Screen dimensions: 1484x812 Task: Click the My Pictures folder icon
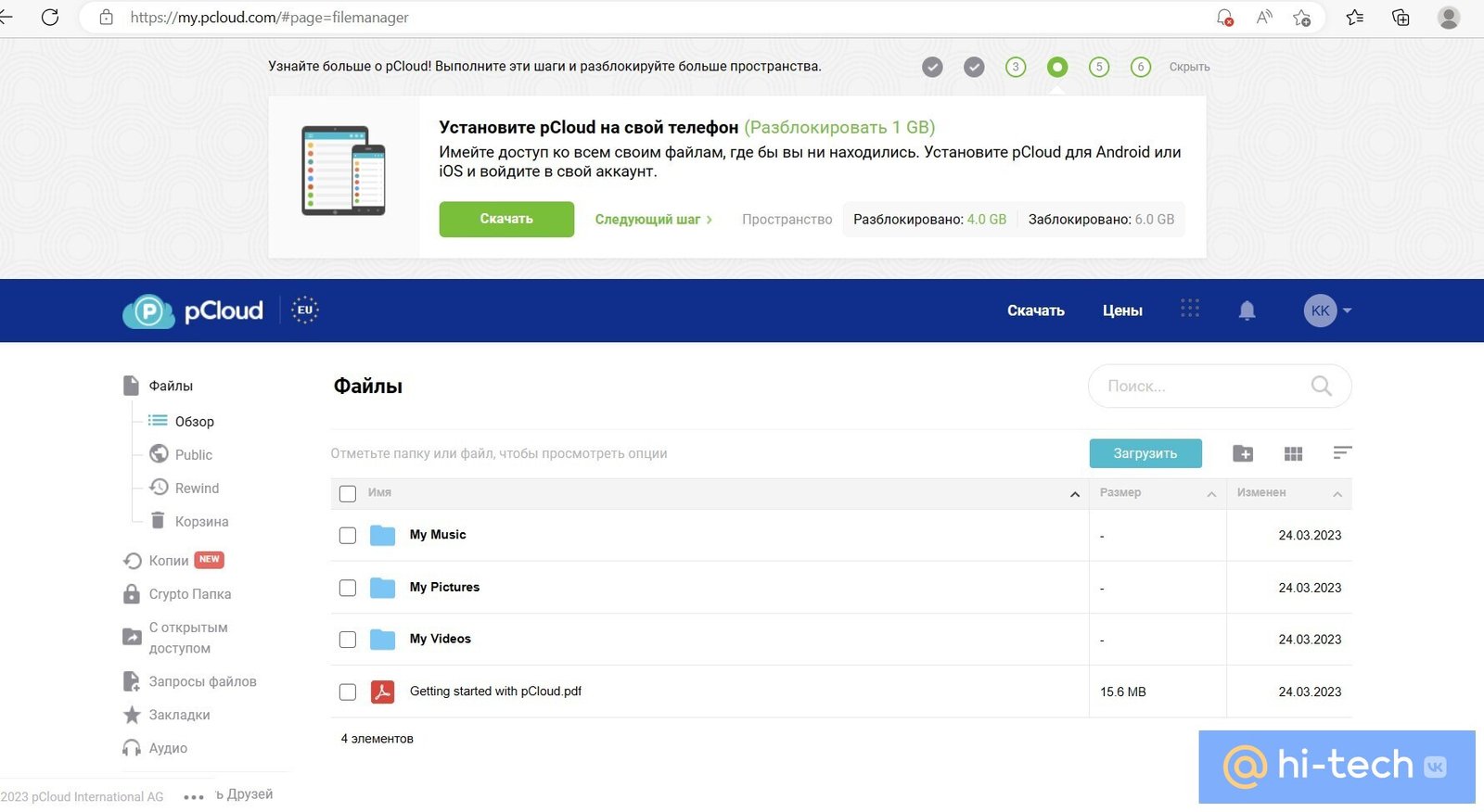tap(382, 588)
